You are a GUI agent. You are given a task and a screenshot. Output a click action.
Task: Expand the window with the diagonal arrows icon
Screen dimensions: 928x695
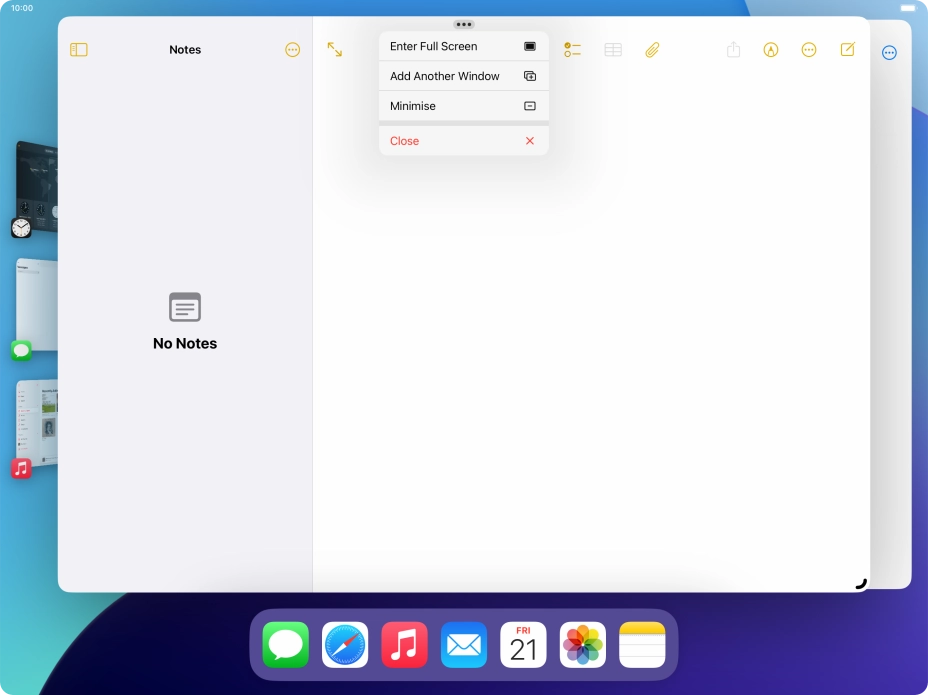[x=335, y=49]
